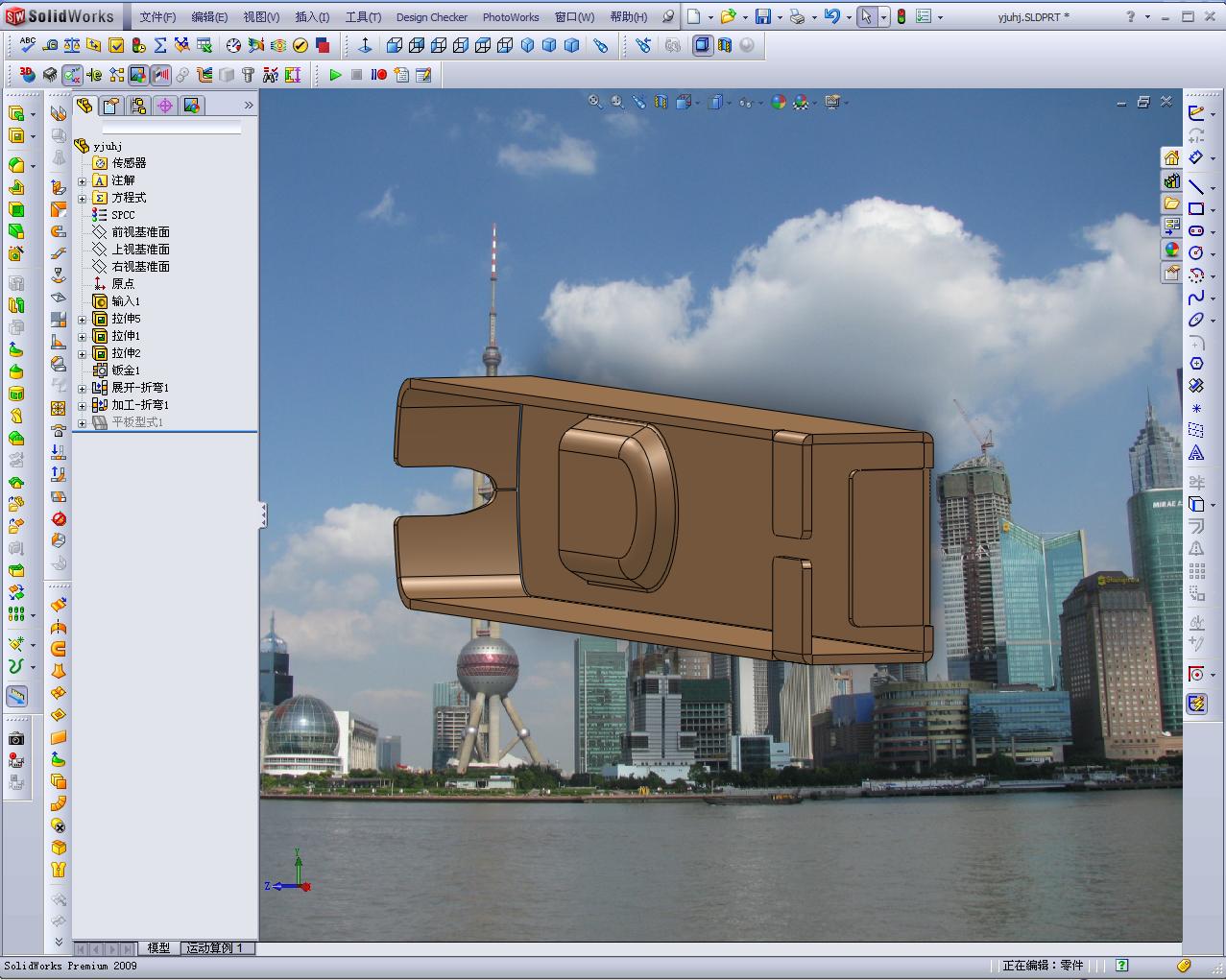The width and height of the screenshot is (1226, 980).
Task: Click the spell checker ABC icon
Action: (28, 45)
